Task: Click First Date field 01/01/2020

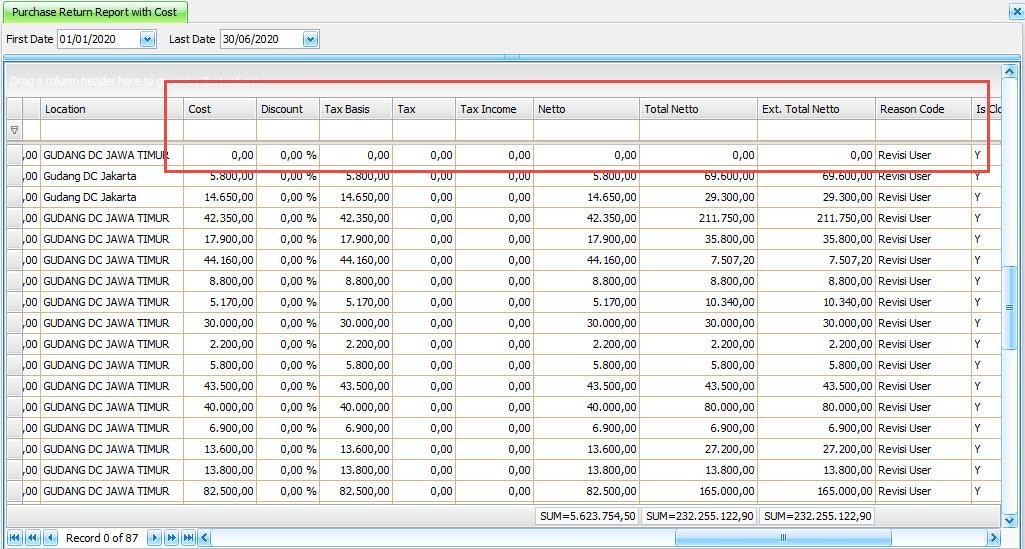Action: tap(99, 39)
